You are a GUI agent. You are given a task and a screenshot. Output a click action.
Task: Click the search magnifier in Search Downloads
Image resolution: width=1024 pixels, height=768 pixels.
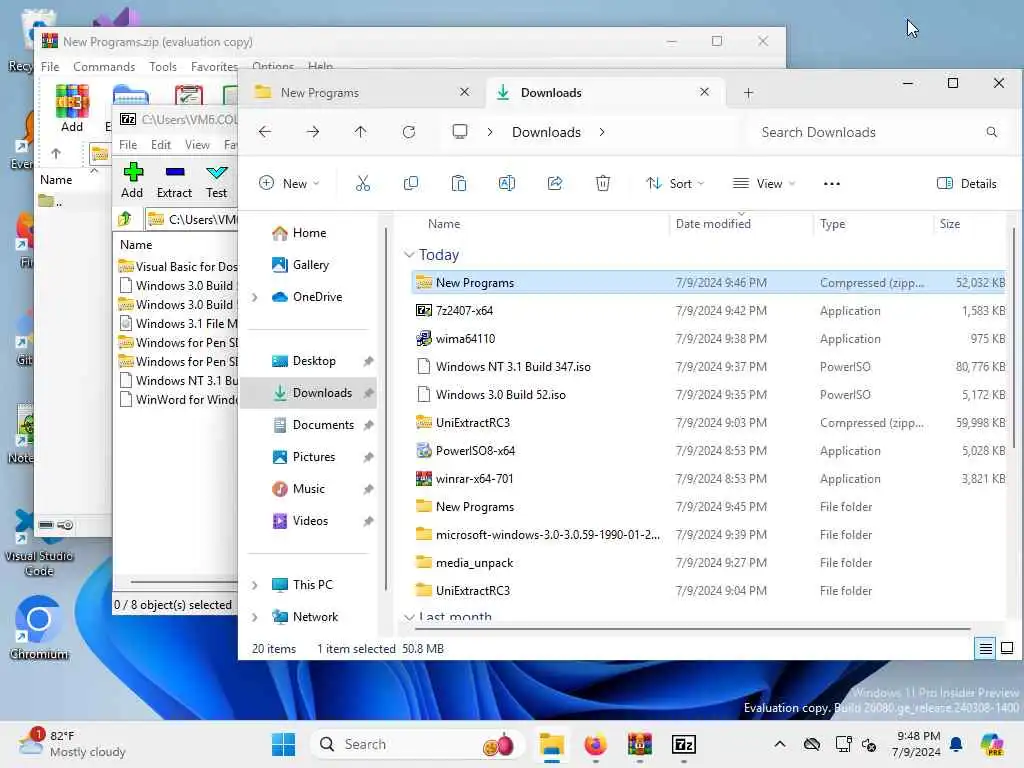click(991, 132)
